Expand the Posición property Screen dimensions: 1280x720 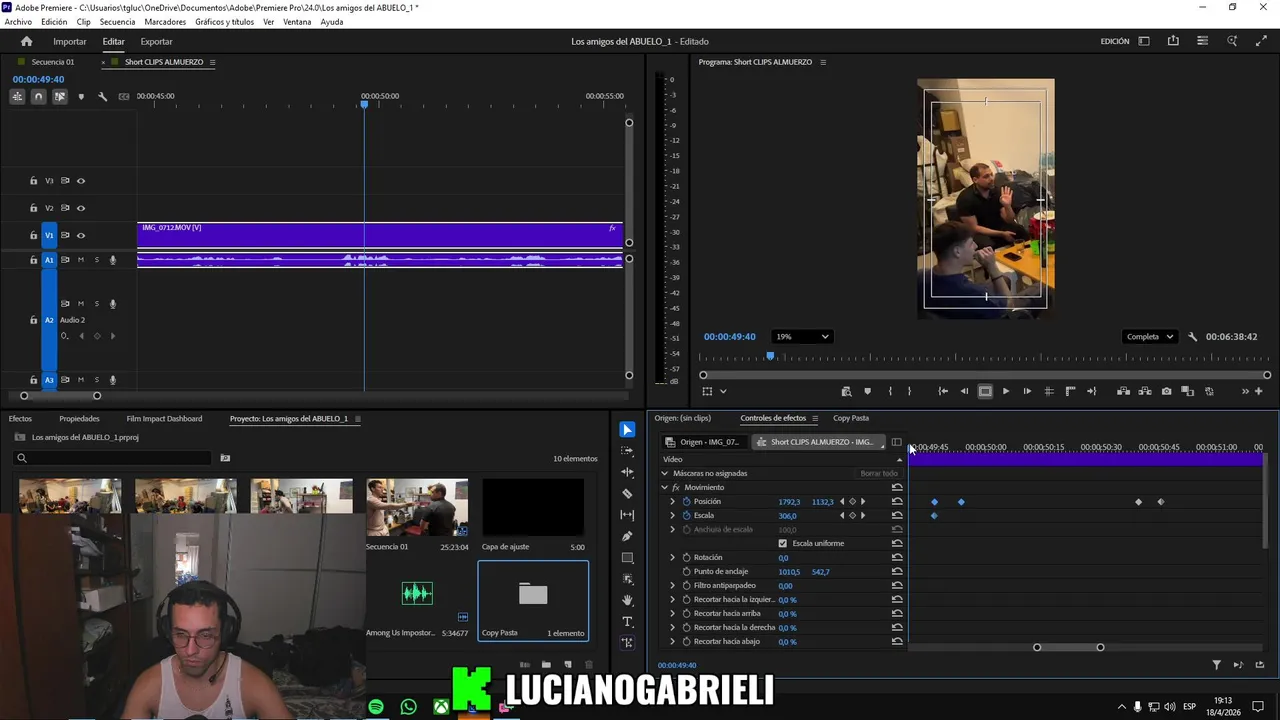tap(673, 502)
